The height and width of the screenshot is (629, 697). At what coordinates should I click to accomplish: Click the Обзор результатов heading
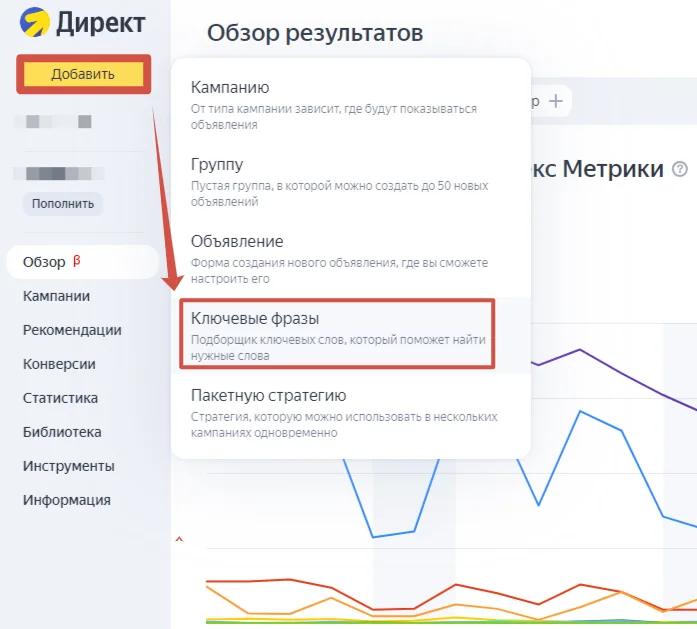click(315, 33)
